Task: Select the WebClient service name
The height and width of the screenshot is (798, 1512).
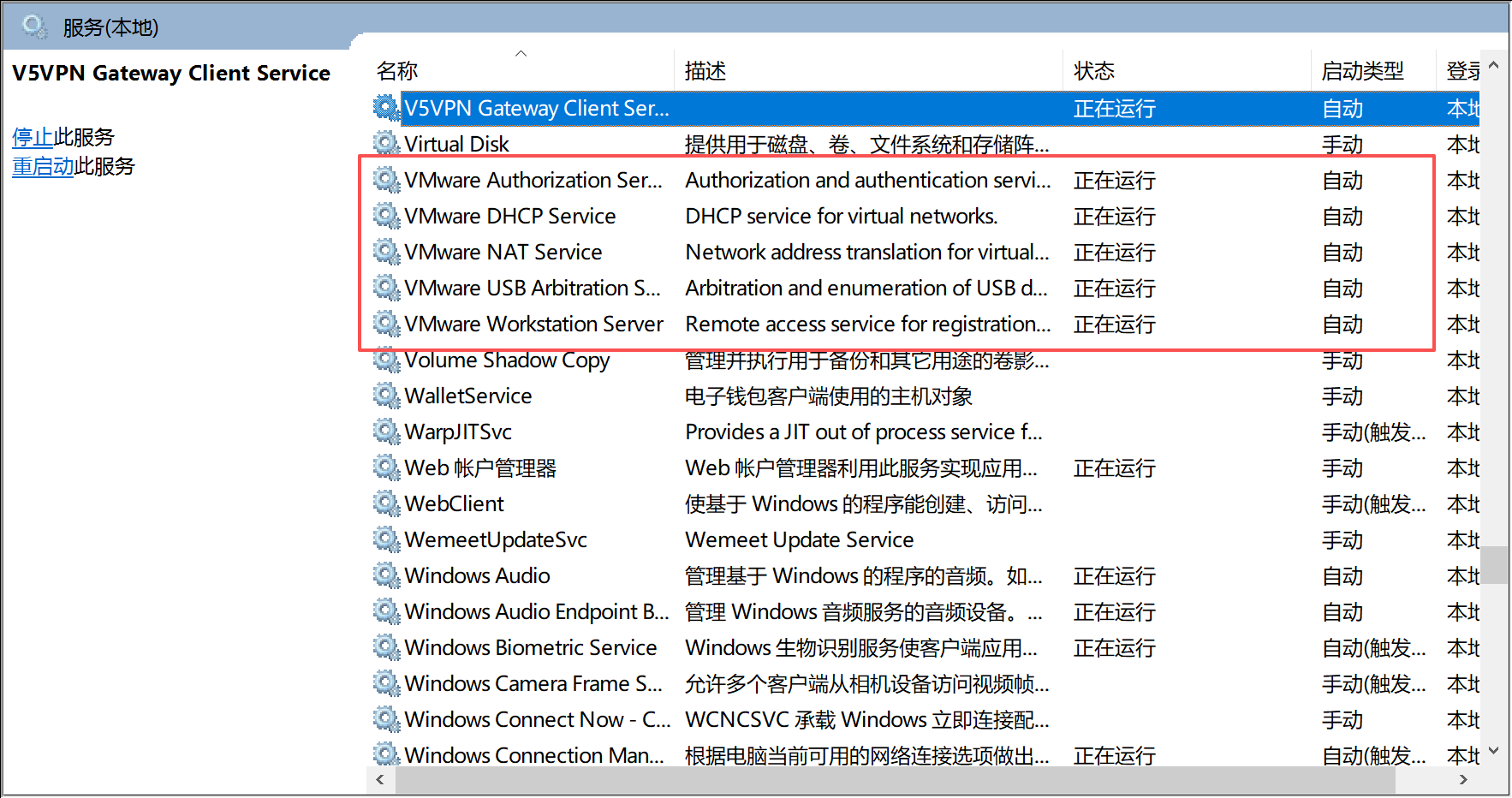Action: pos(455,503)
